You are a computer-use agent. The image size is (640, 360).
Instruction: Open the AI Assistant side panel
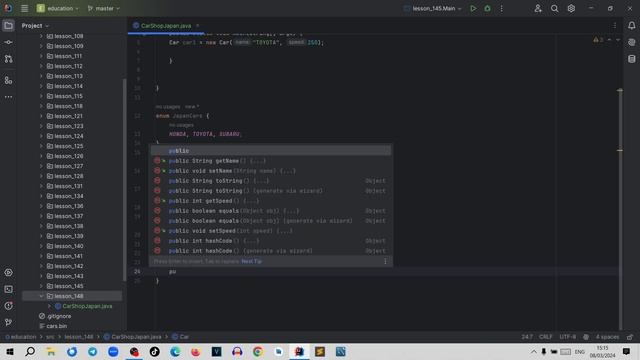pos(631,42)
